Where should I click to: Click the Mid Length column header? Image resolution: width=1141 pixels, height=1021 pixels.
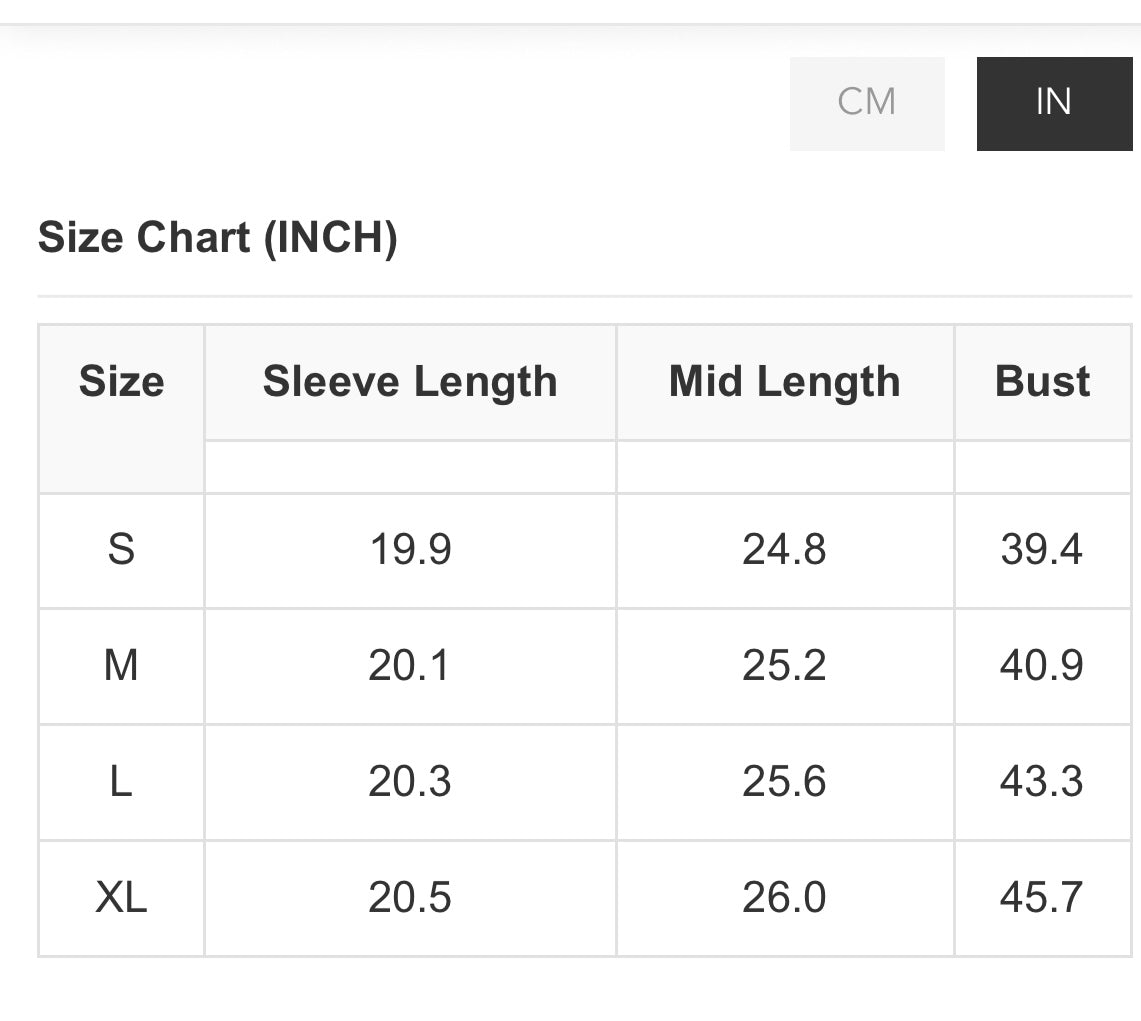click(x=784, y=381)
